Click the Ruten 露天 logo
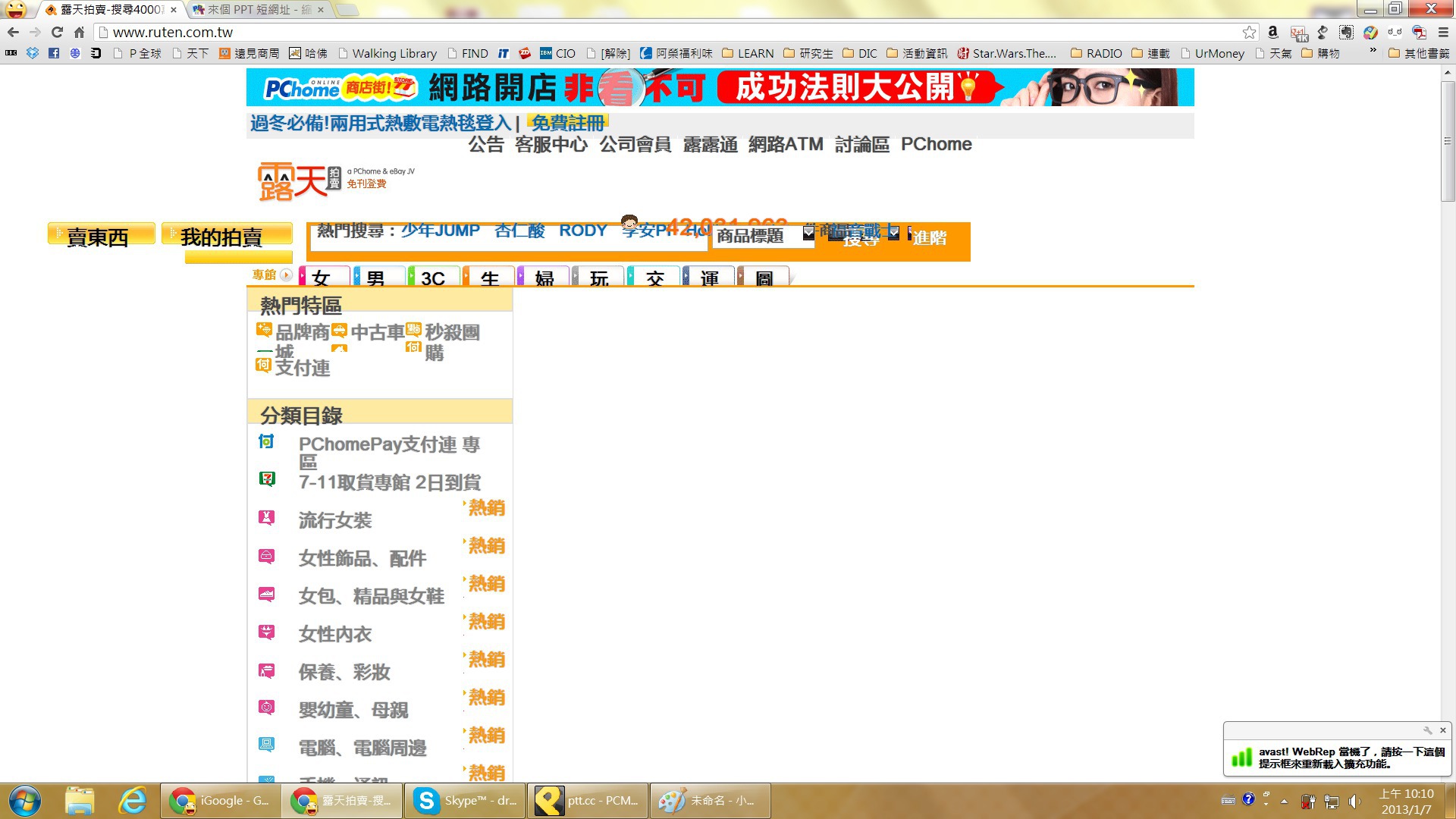 click(300, 181)
